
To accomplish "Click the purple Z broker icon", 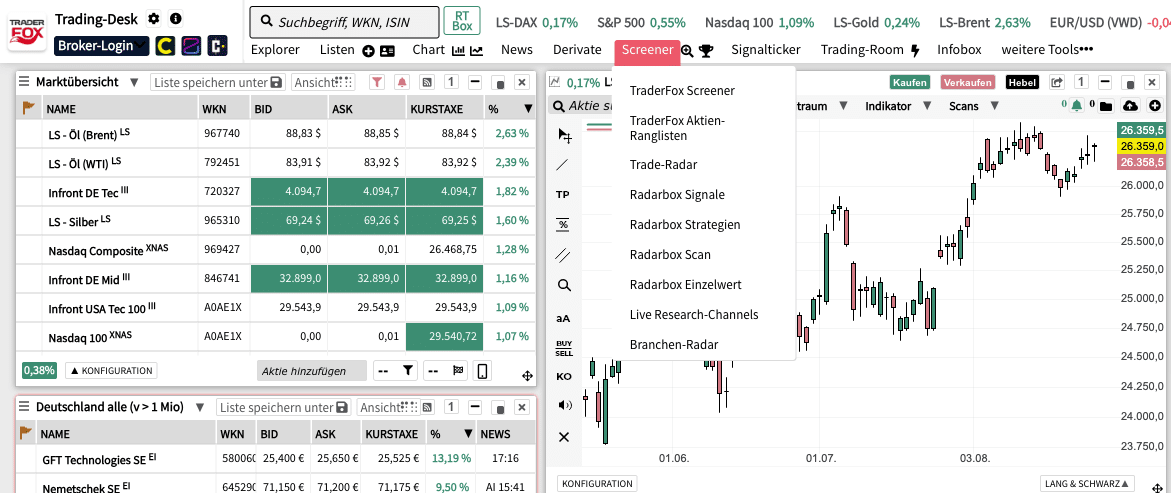I will tap(191, 46).
